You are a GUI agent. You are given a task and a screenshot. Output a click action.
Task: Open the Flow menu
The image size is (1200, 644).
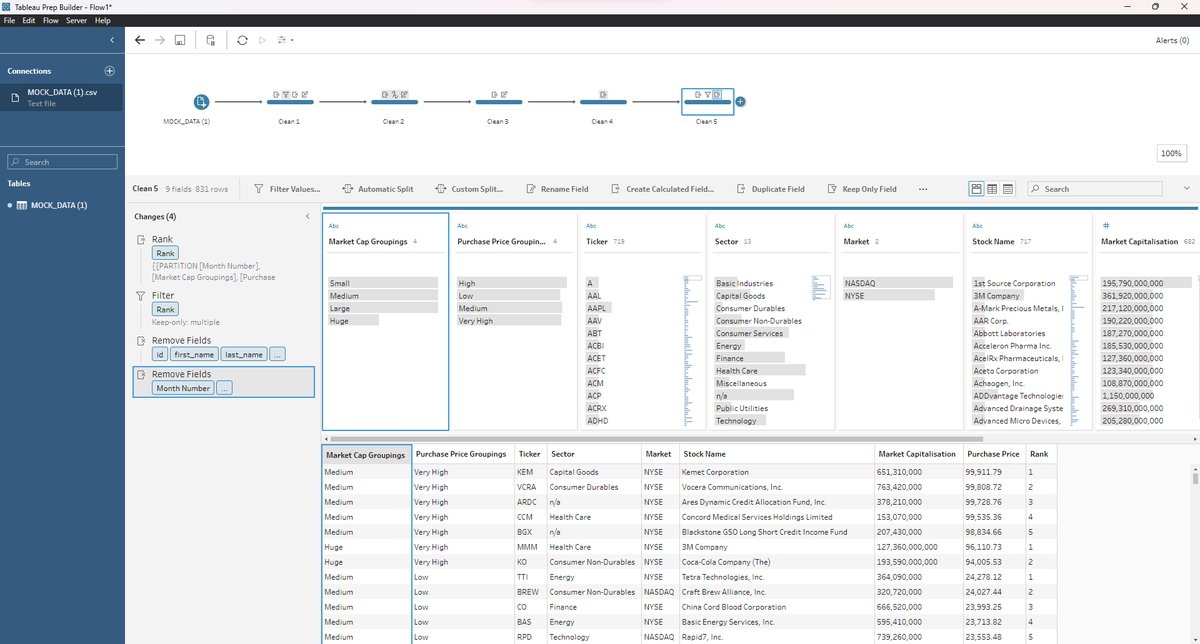(51, 21)
